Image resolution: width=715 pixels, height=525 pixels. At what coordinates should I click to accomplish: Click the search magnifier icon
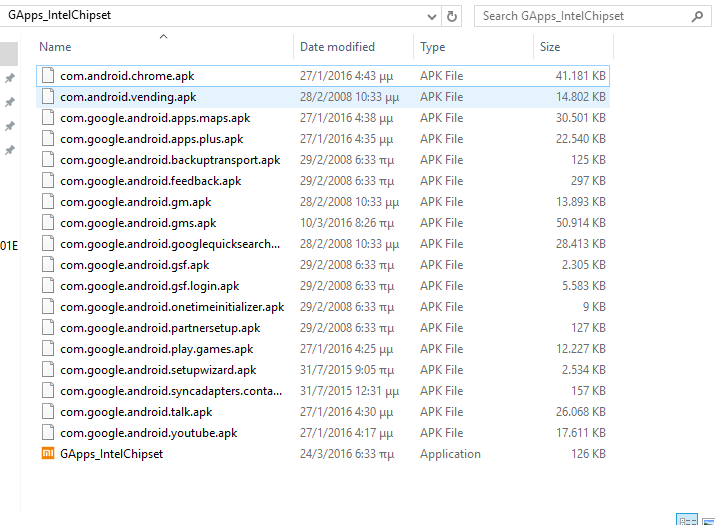[x=697, y=16]
